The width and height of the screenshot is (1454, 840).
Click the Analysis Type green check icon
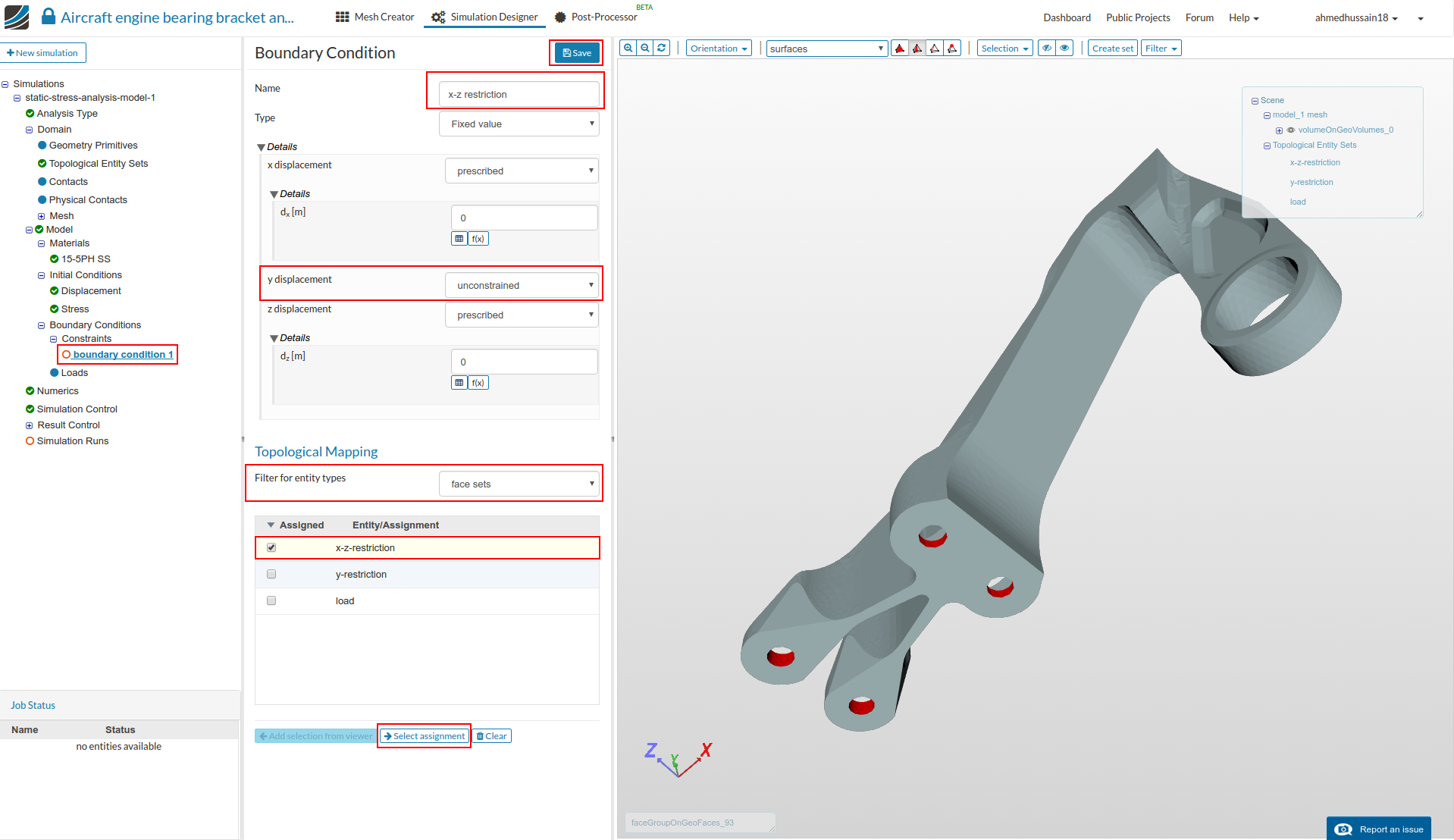click(30, 114)
